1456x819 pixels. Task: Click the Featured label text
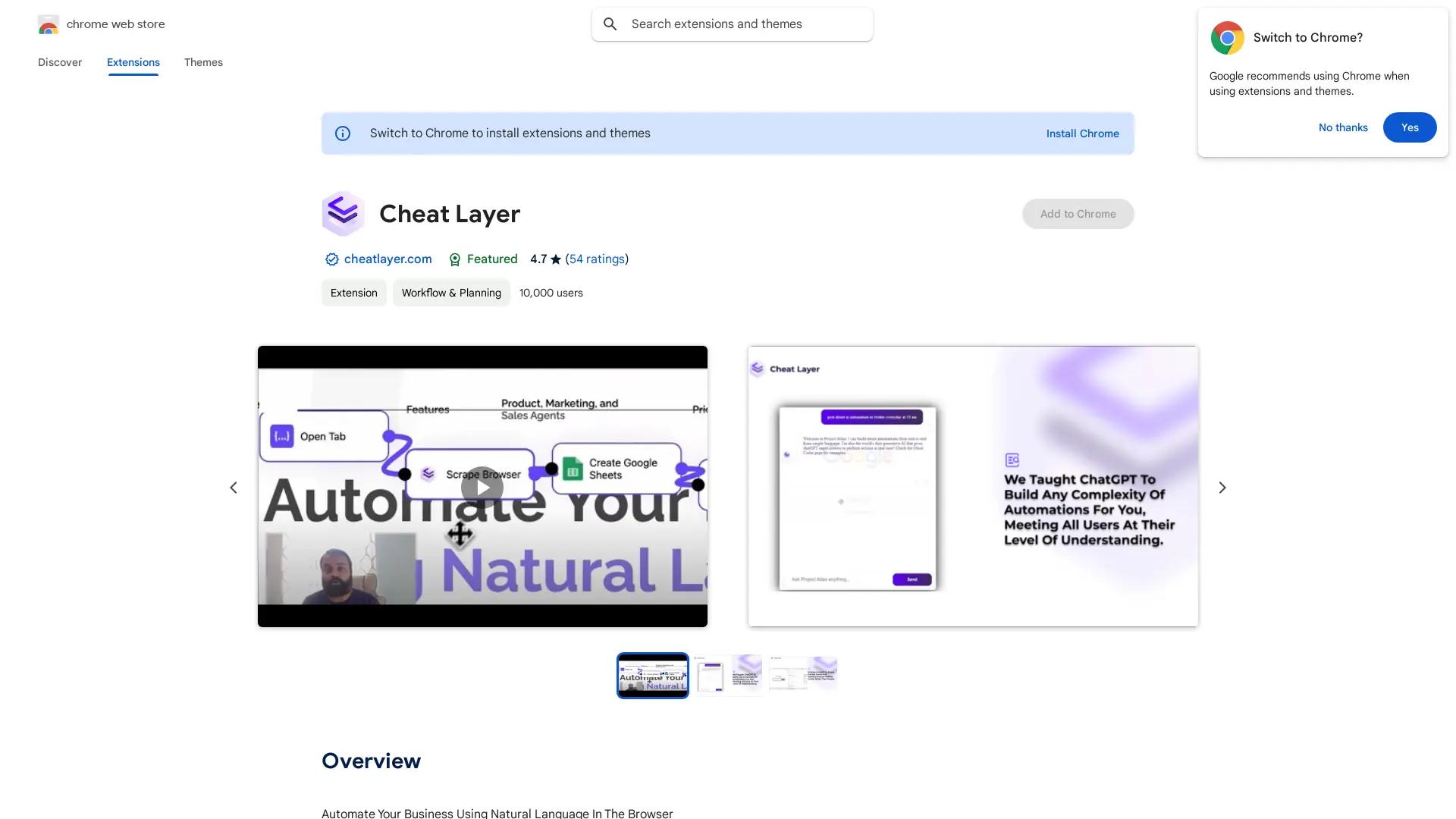click(x=492, y=259)
